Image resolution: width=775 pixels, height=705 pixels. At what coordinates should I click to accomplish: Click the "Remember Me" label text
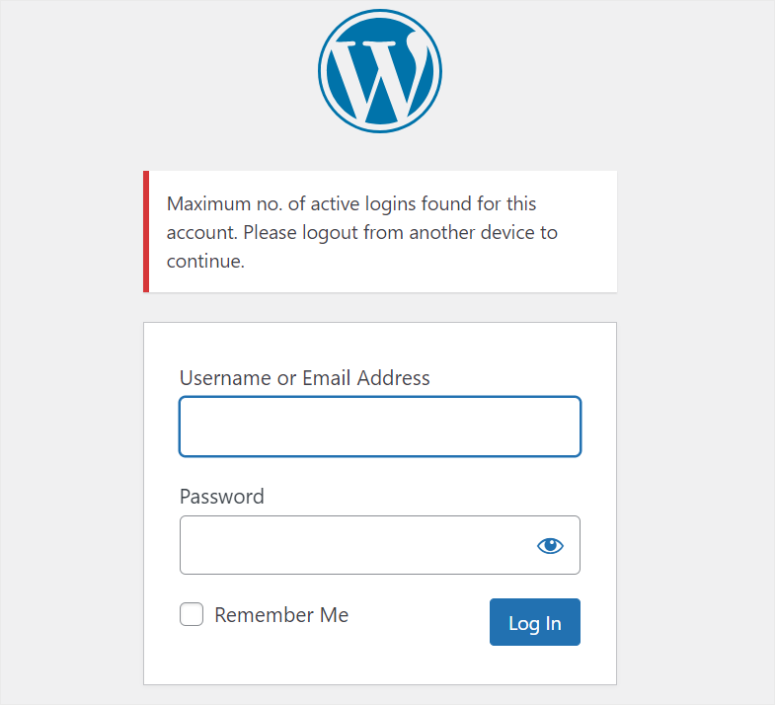(281, 615)
